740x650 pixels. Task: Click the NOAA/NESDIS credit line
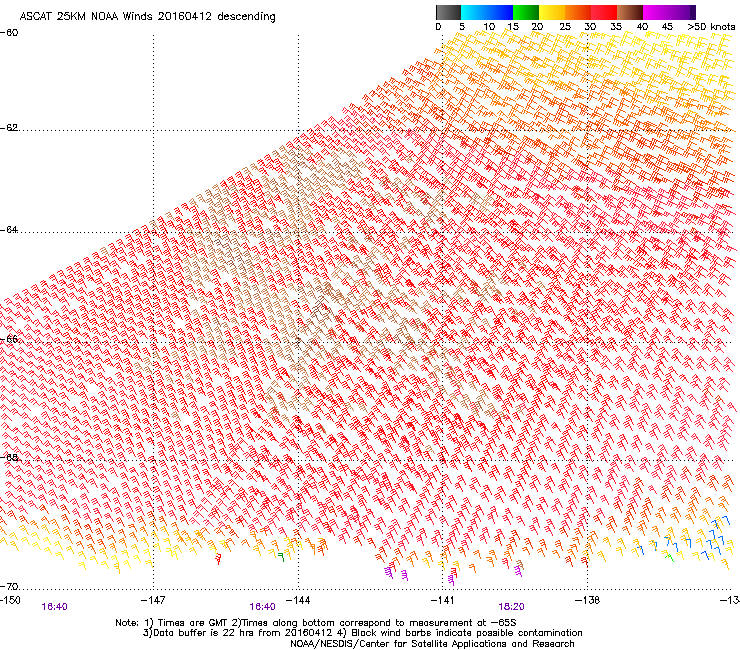pyautogui.click(x=432, y=644)
